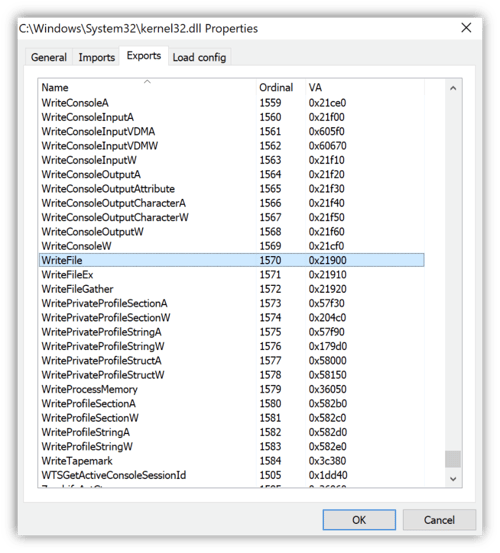Select the WriteConsoleOutputCharacterW row

coord(231,217)
